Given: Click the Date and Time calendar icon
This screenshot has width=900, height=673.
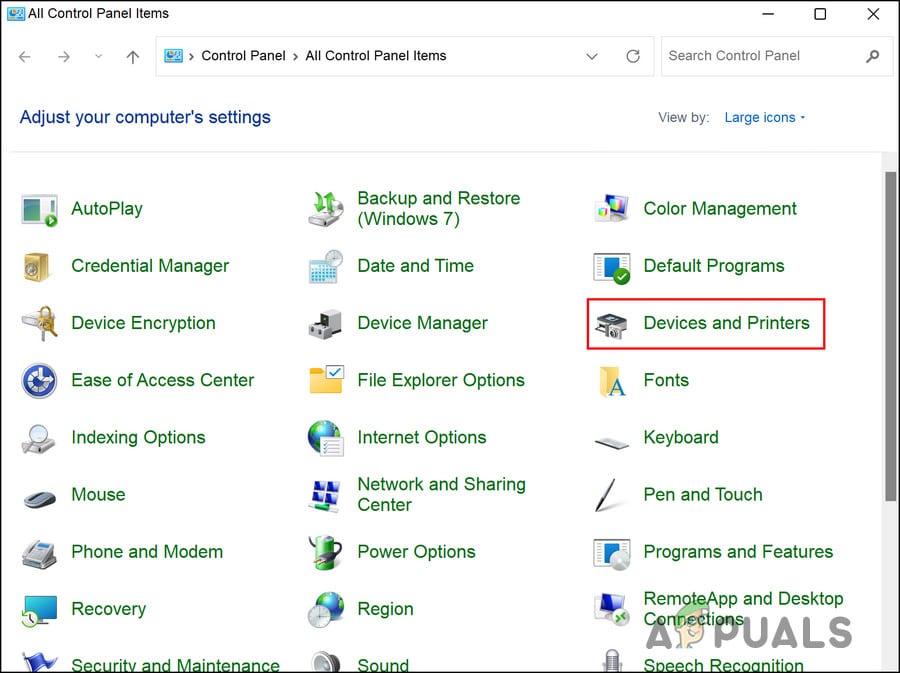Looking at the screenshot, I should coord(326,267).
